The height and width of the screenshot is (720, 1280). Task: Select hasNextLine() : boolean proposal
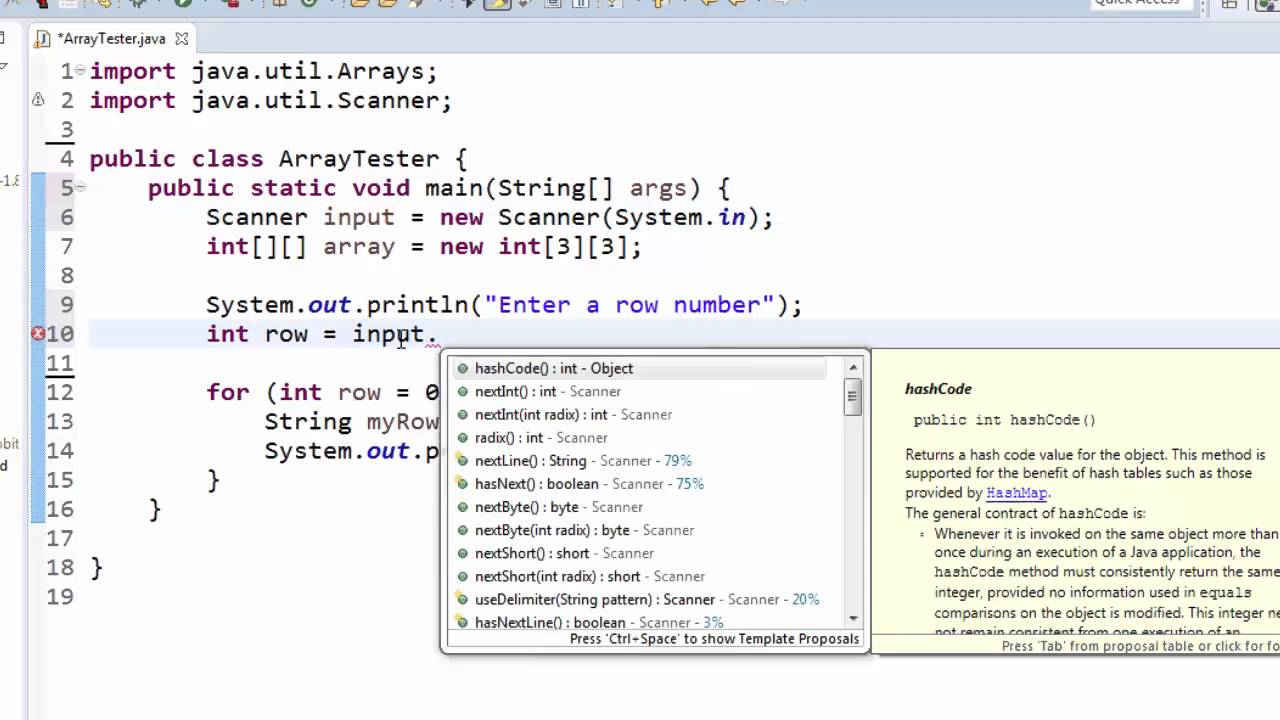[x=640, y=621]
